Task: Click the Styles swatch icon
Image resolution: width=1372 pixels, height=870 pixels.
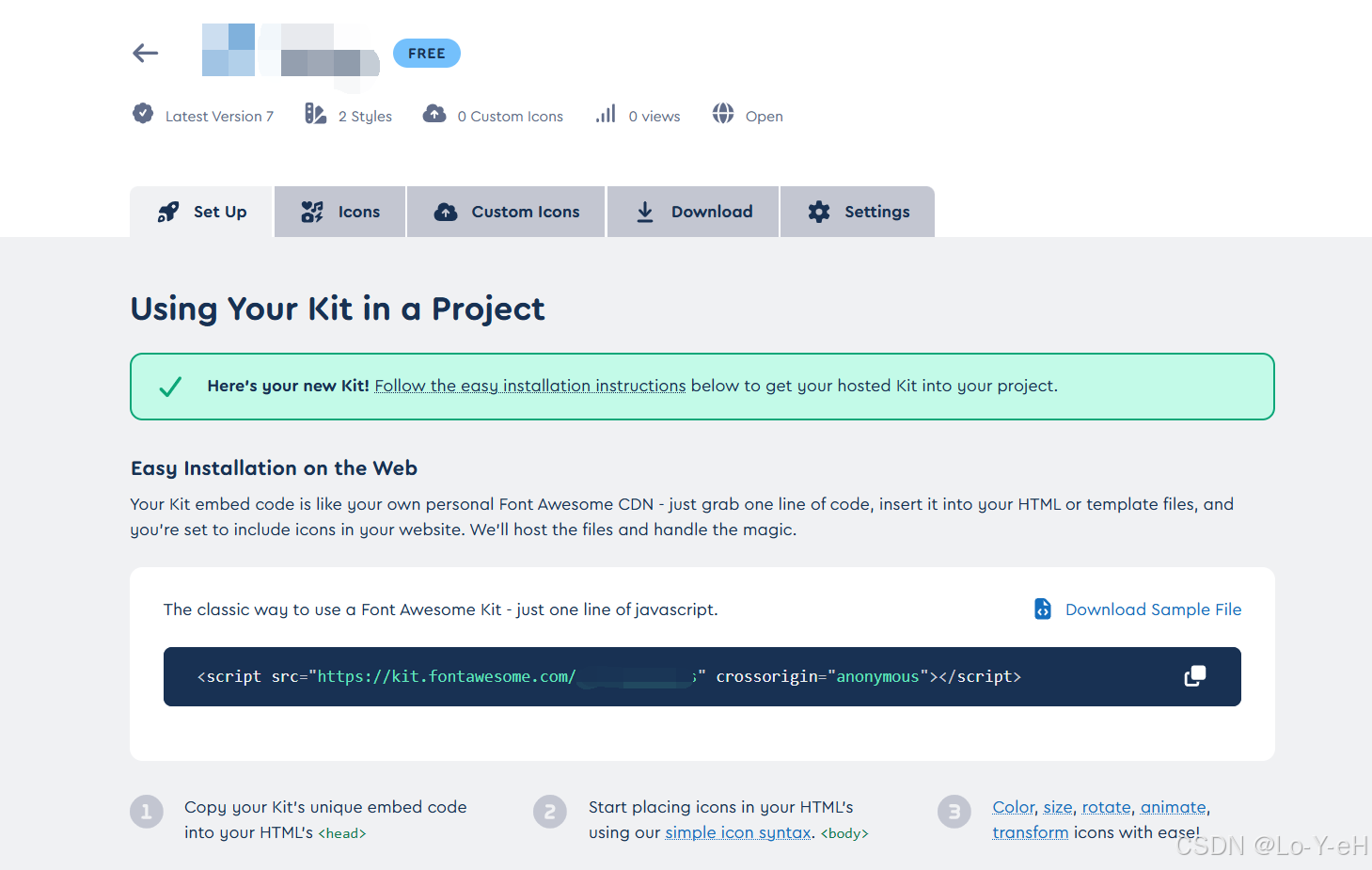Action: (x=315, y=114)
